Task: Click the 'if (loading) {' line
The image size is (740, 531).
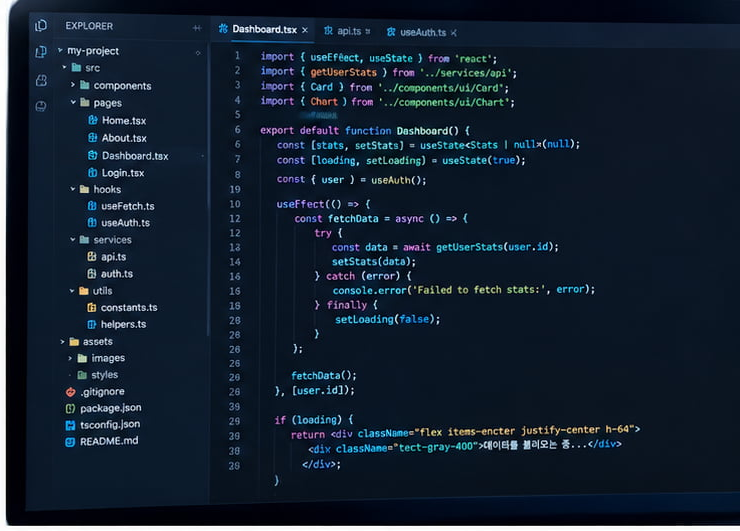Action: [314, 420]
